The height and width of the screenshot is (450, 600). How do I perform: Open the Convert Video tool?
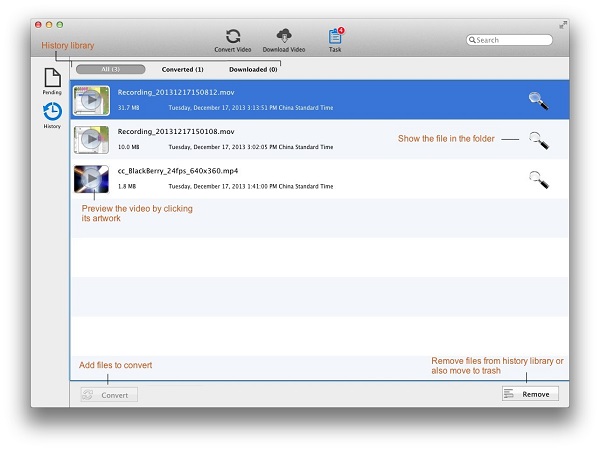(x=233, y=41)
